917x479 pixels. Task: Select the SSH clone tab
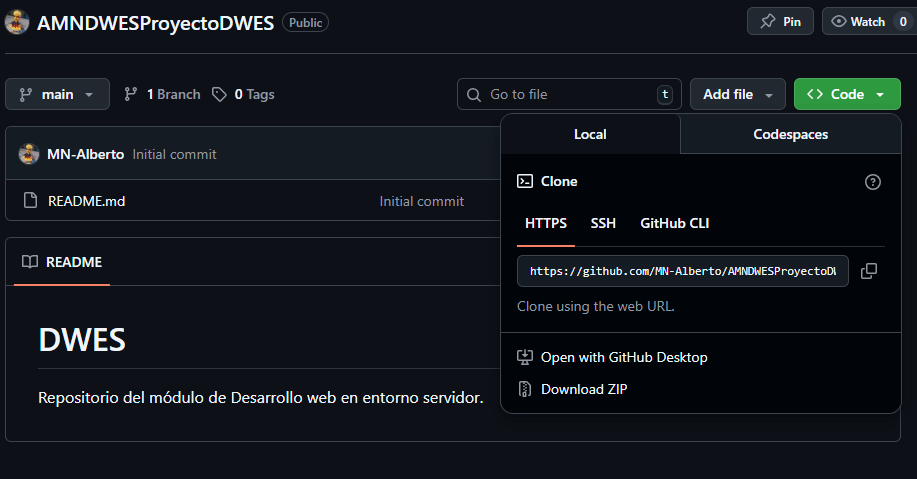click(x=603, y=223)
